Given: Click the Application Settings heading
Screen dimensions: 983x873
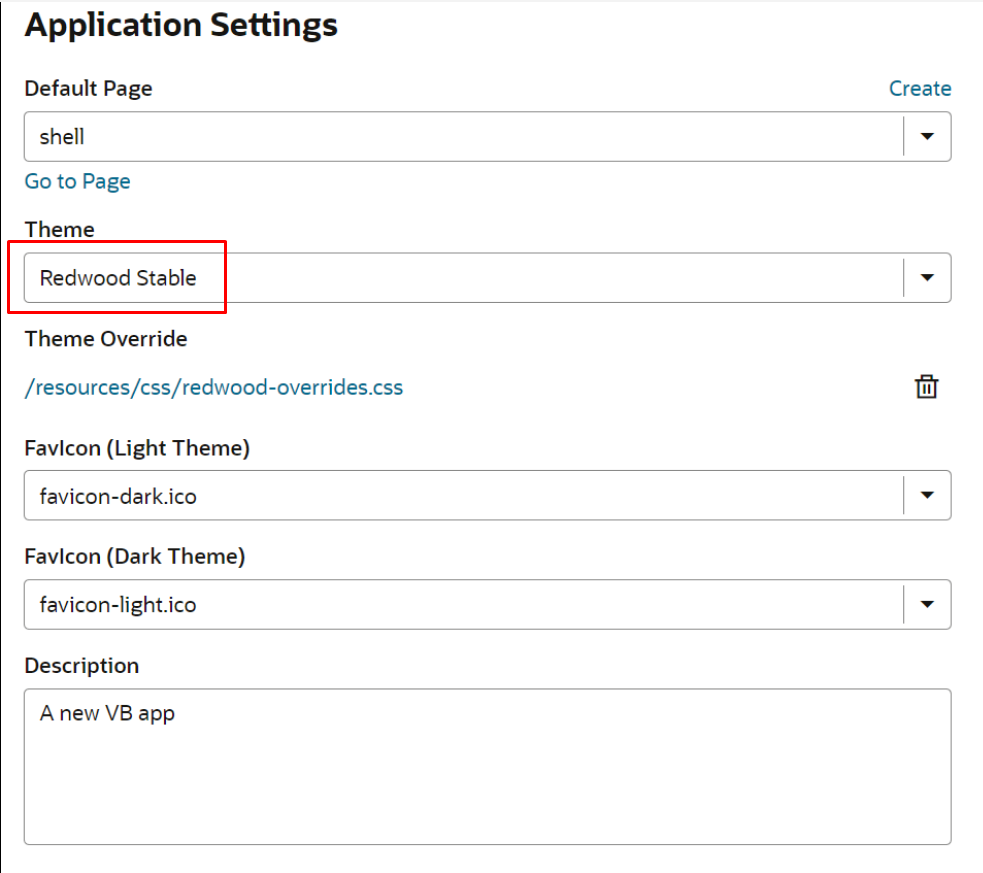Looking at the screenshot, I should pyautogui.click(x=181, y=25).
